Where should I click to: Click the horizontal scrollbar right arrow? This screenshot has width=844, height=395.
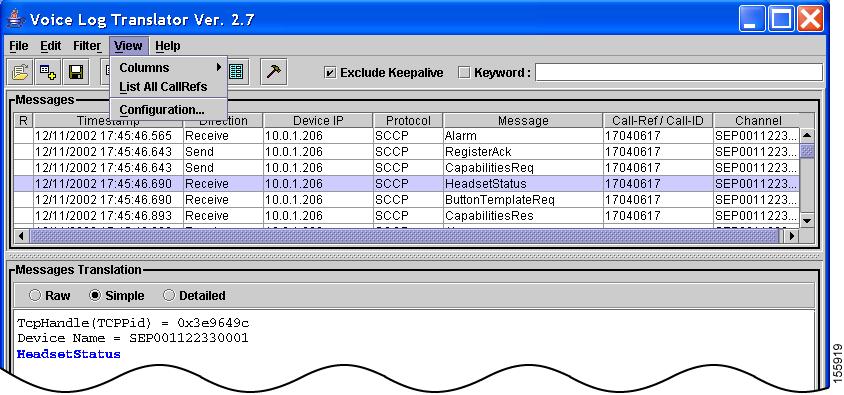791,236
